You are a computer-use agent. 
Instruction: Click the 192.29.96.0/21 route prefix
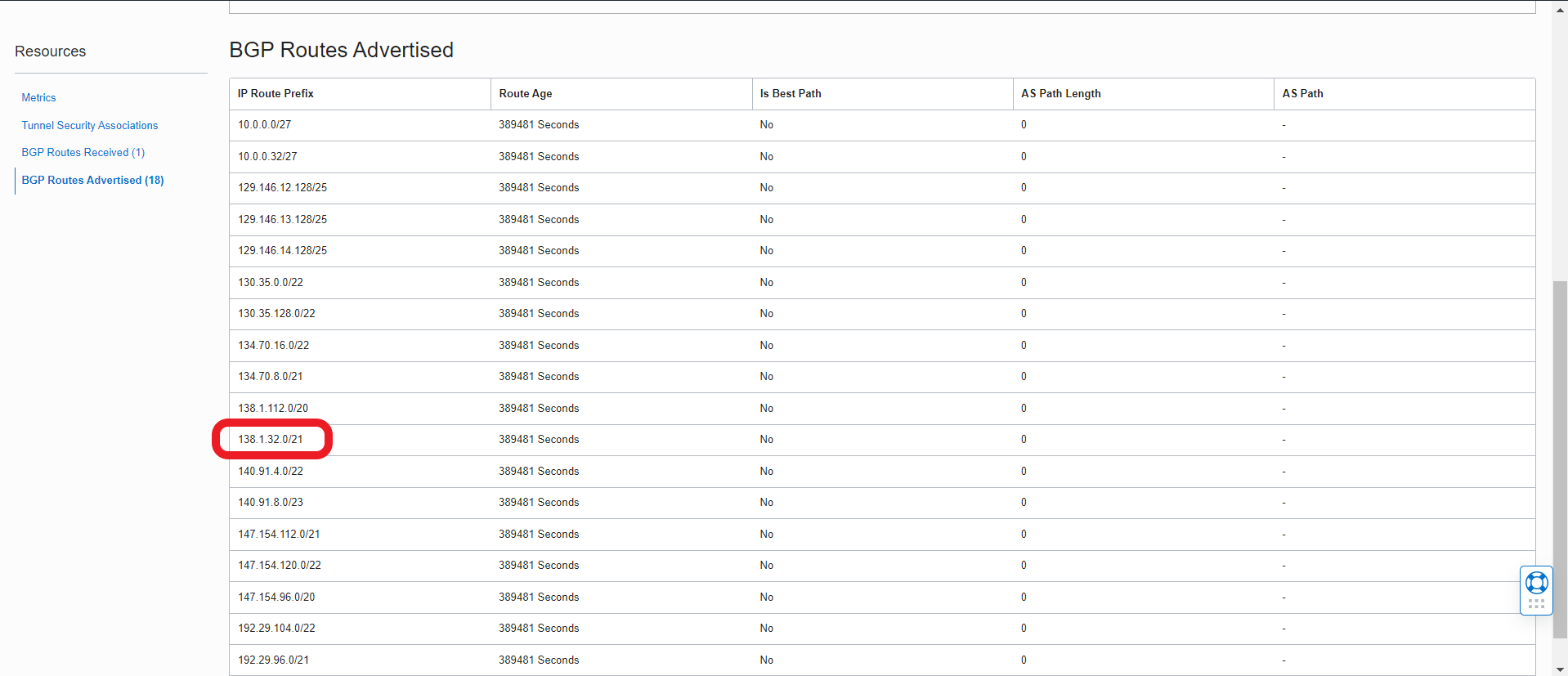273,660
